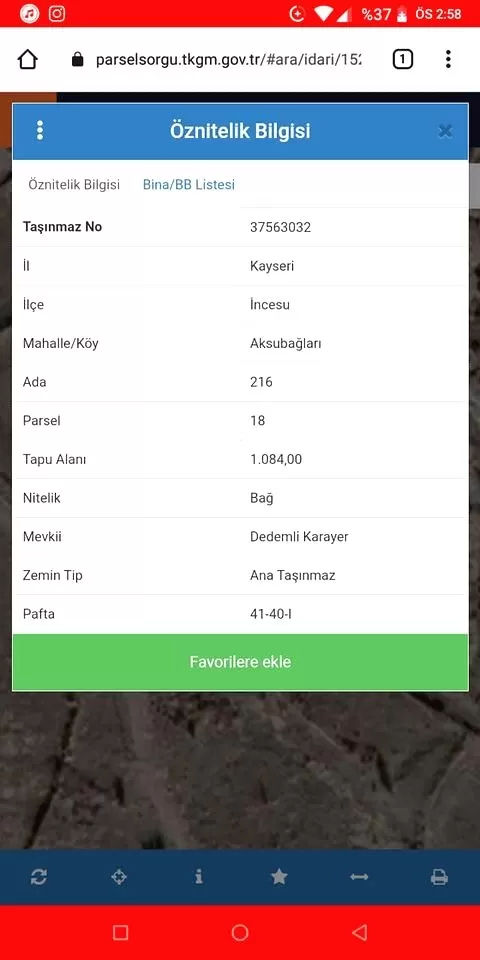480x960 pixels.
Task: Open the info icon in bottom toolbar
Action: point(198,877)
